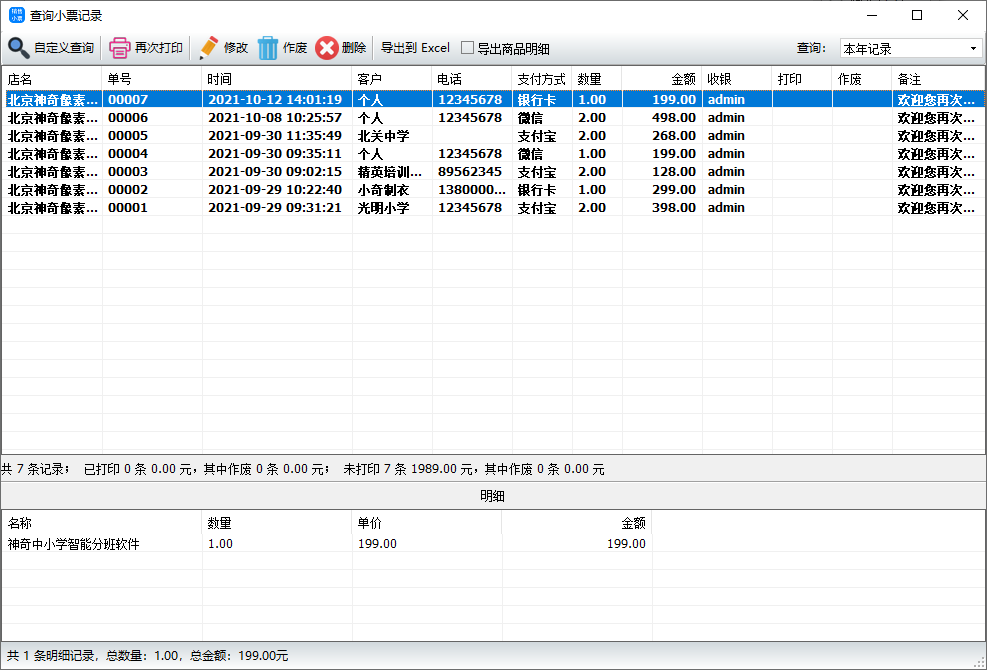Image resolution: width=987 pixels, height=670 pixels.
Task: Click the app icon in title bar
Action: tap(15, 15)
